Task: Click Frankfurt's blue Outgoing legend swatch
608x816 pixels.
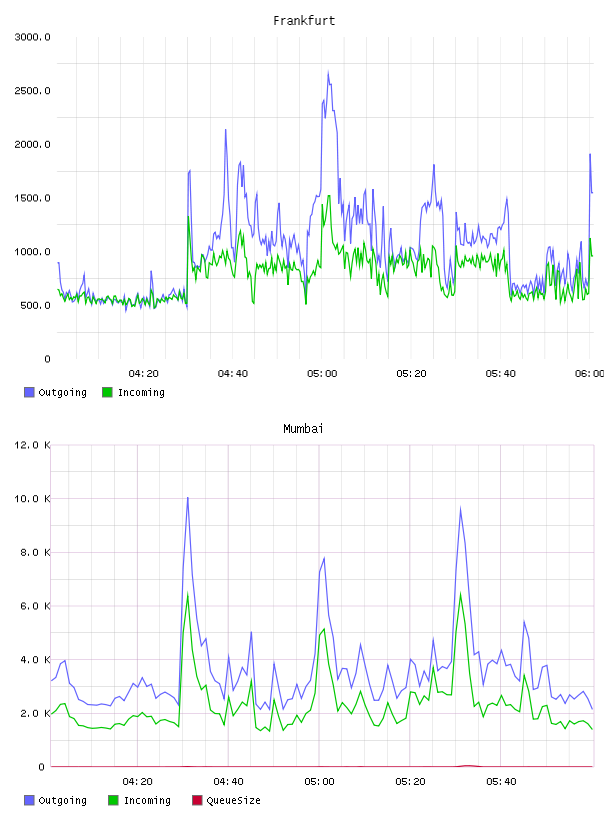Action: point(29,392)
